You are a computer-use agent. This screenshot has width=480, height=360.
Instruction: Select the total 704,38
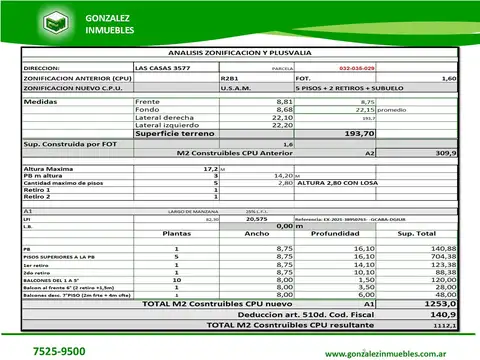[444, 257]
